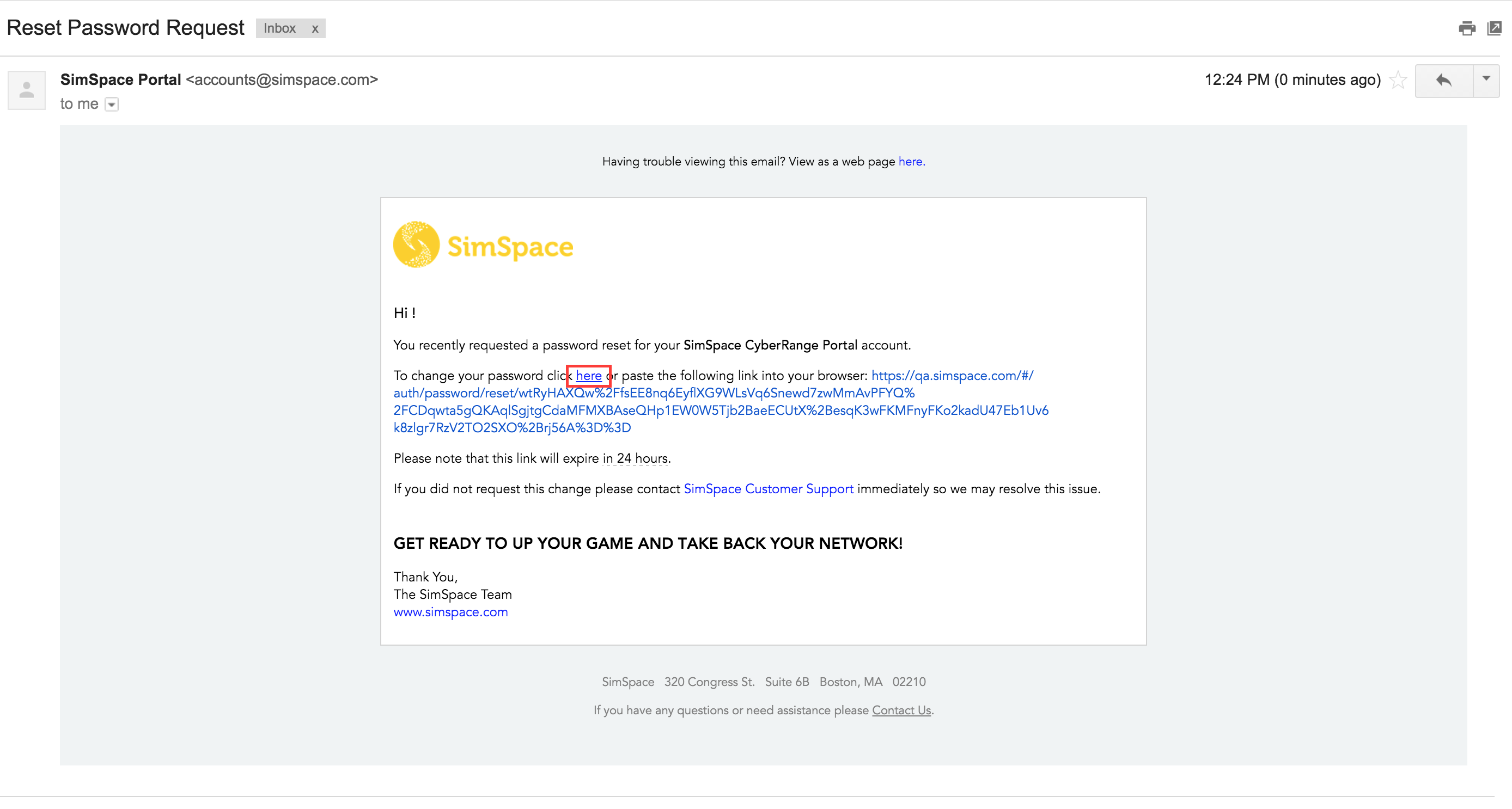Viewport: 1512px width, 809px height.
Task: Print the email using the printer icon
Action: (1468, 28)
